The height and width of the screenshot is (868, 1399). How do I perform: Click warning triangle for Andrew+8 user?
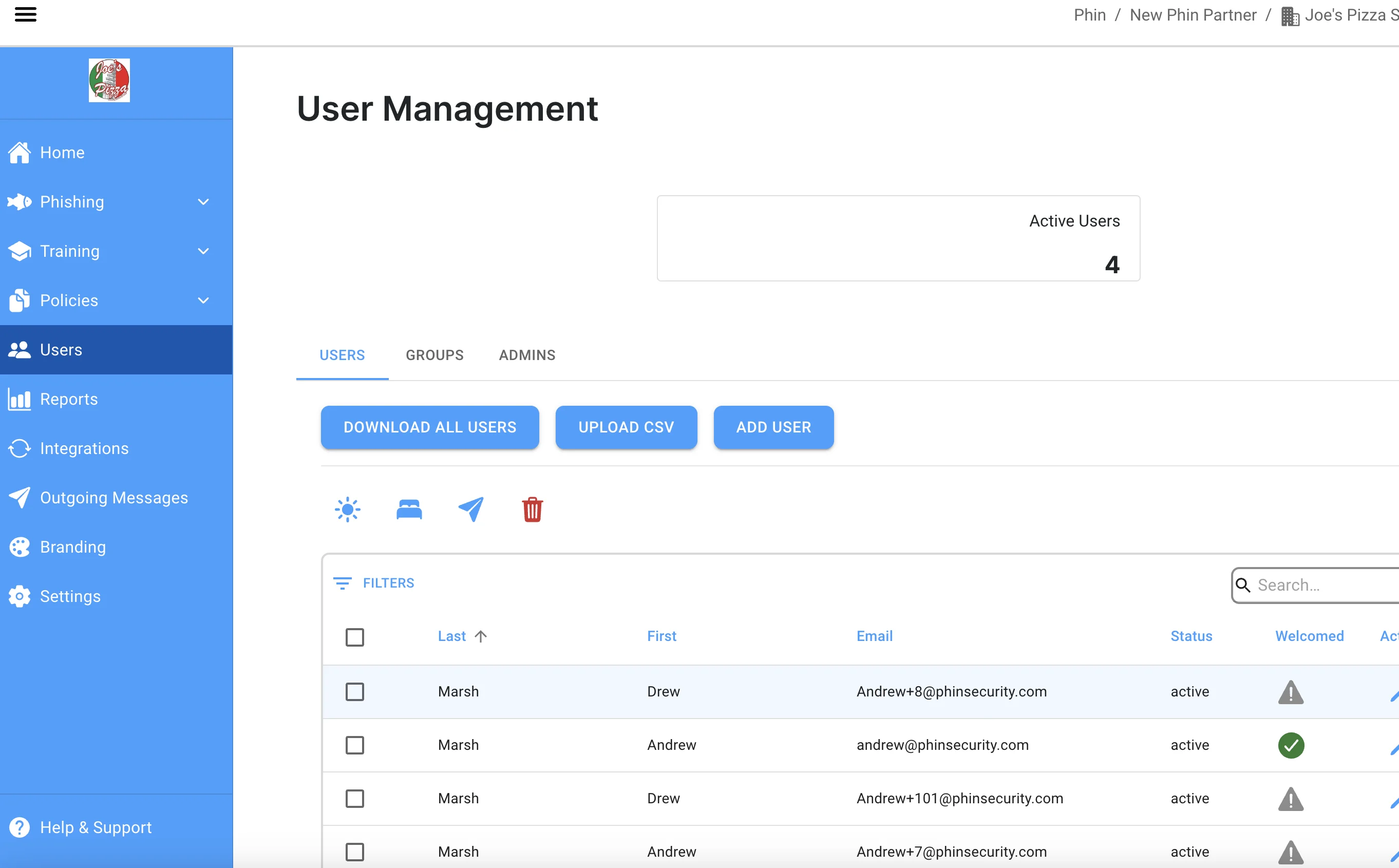click(1291, 692)
